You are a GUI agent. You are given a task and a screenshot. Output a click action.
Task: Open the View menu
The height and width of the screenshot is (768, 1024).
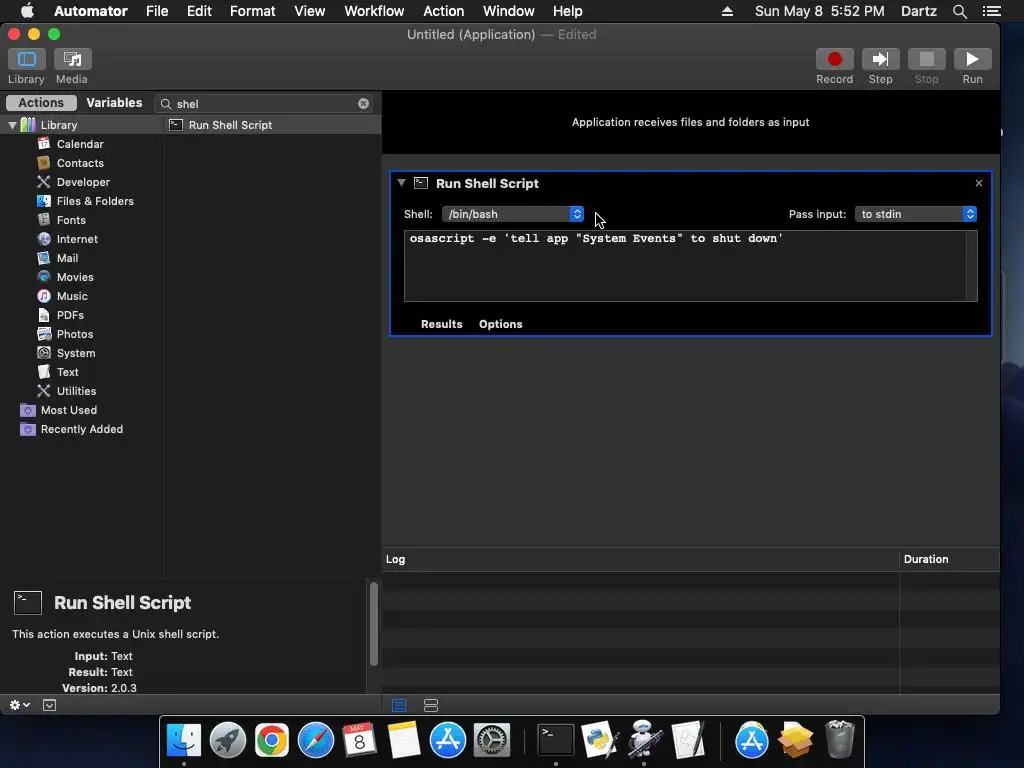310,11
